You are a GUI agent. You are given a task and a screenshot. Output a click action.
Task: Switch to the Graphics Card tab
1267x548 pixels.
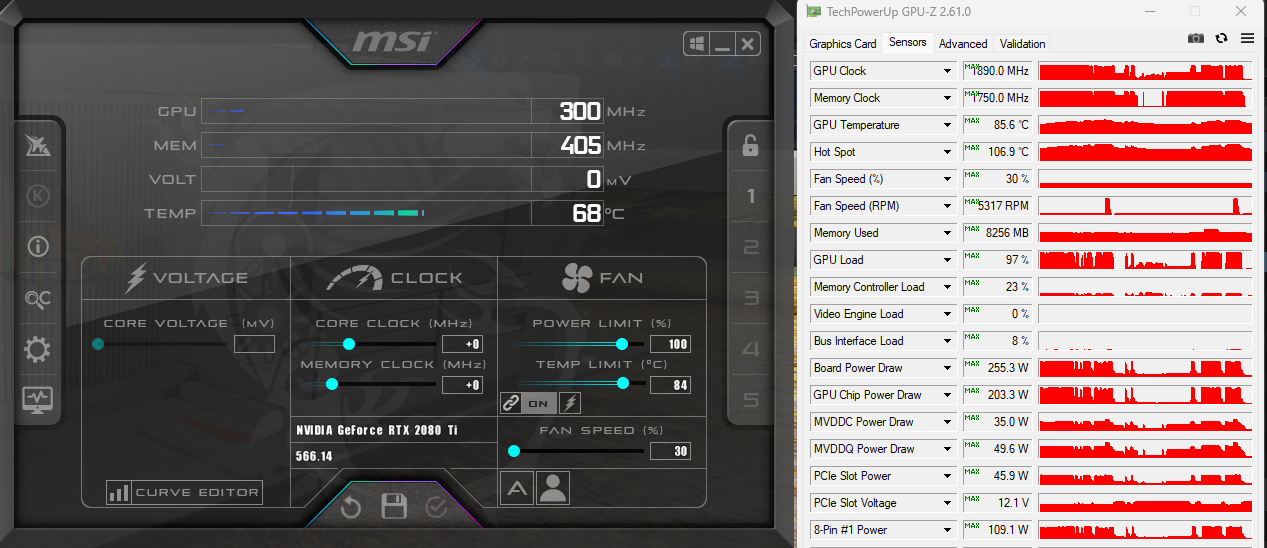tap(843, 44)
